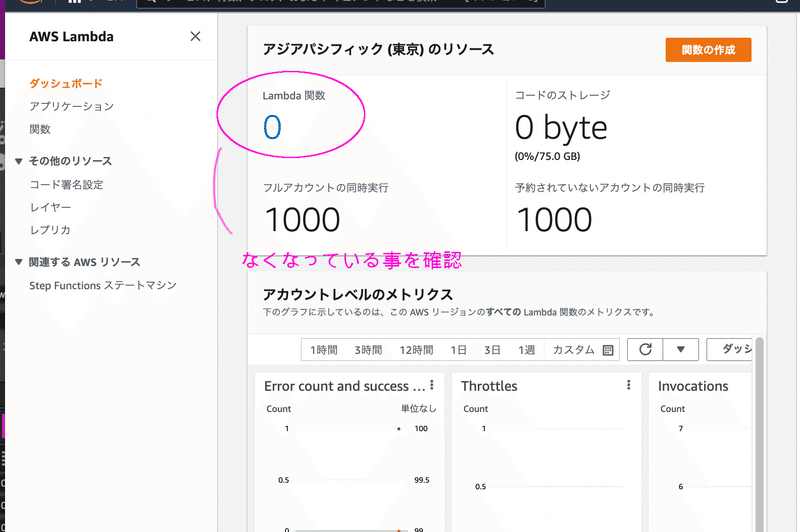Open the カスタム time range picker

(x=582, y=350)
